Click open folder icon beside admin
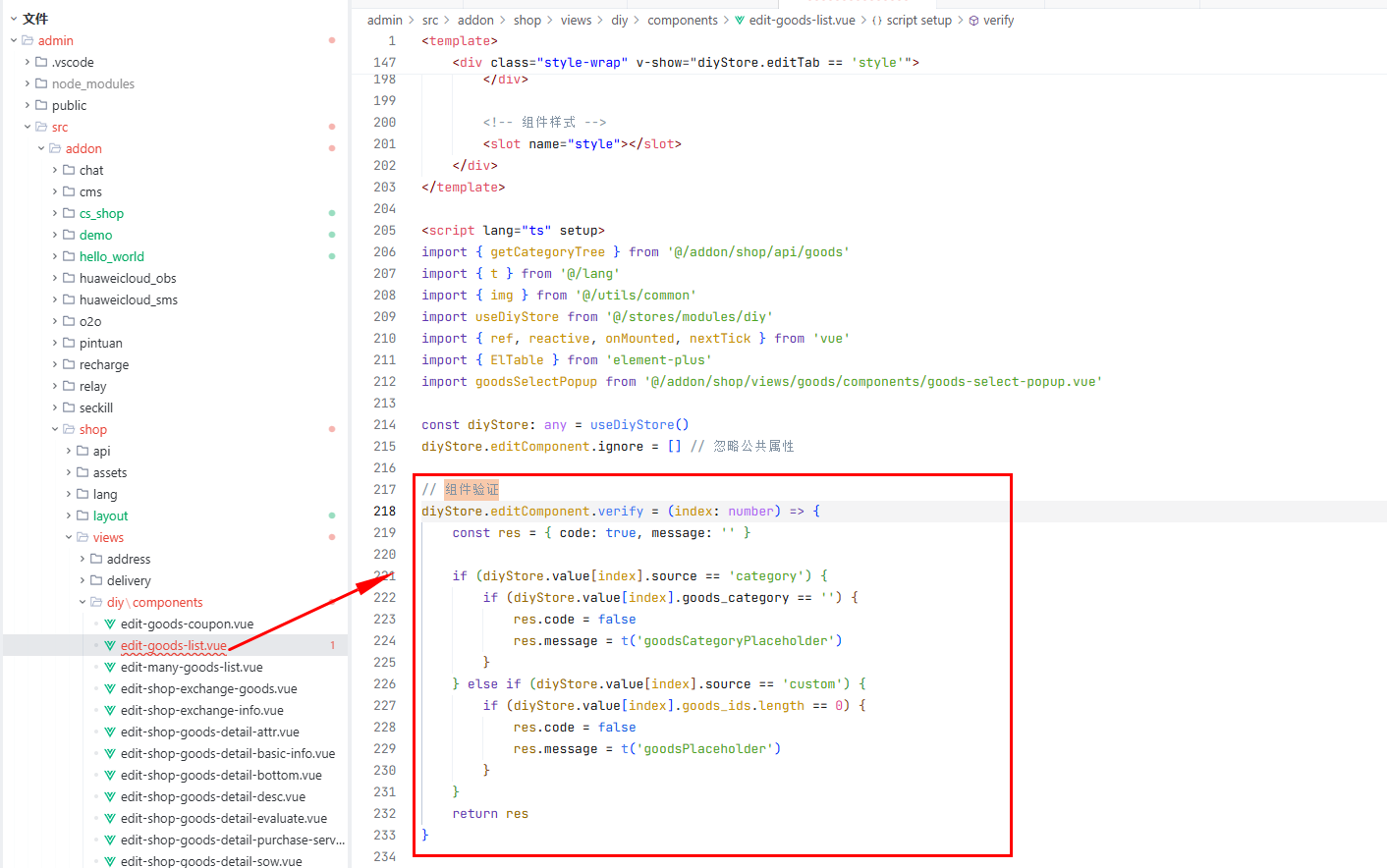 [x=28, y=41]
